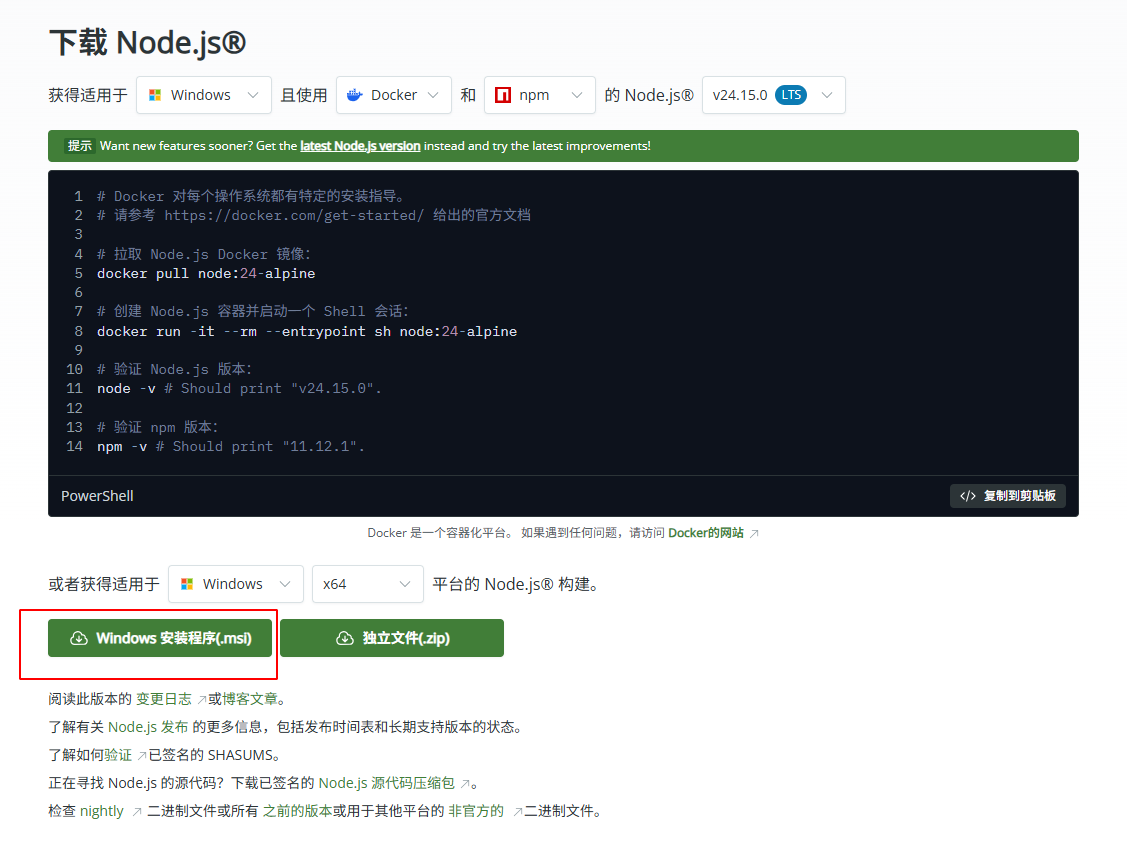Click code line "npm -v # Should print"
The width and height of the screenshot is (1127, 843).
(x=231, y=446)
